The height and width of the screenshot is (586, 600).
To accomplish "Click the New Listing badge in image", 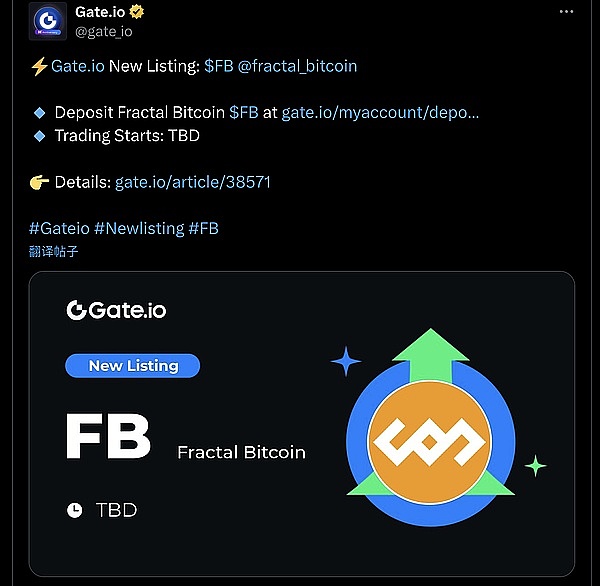I will pyautogui.click(x=133, y=366).
